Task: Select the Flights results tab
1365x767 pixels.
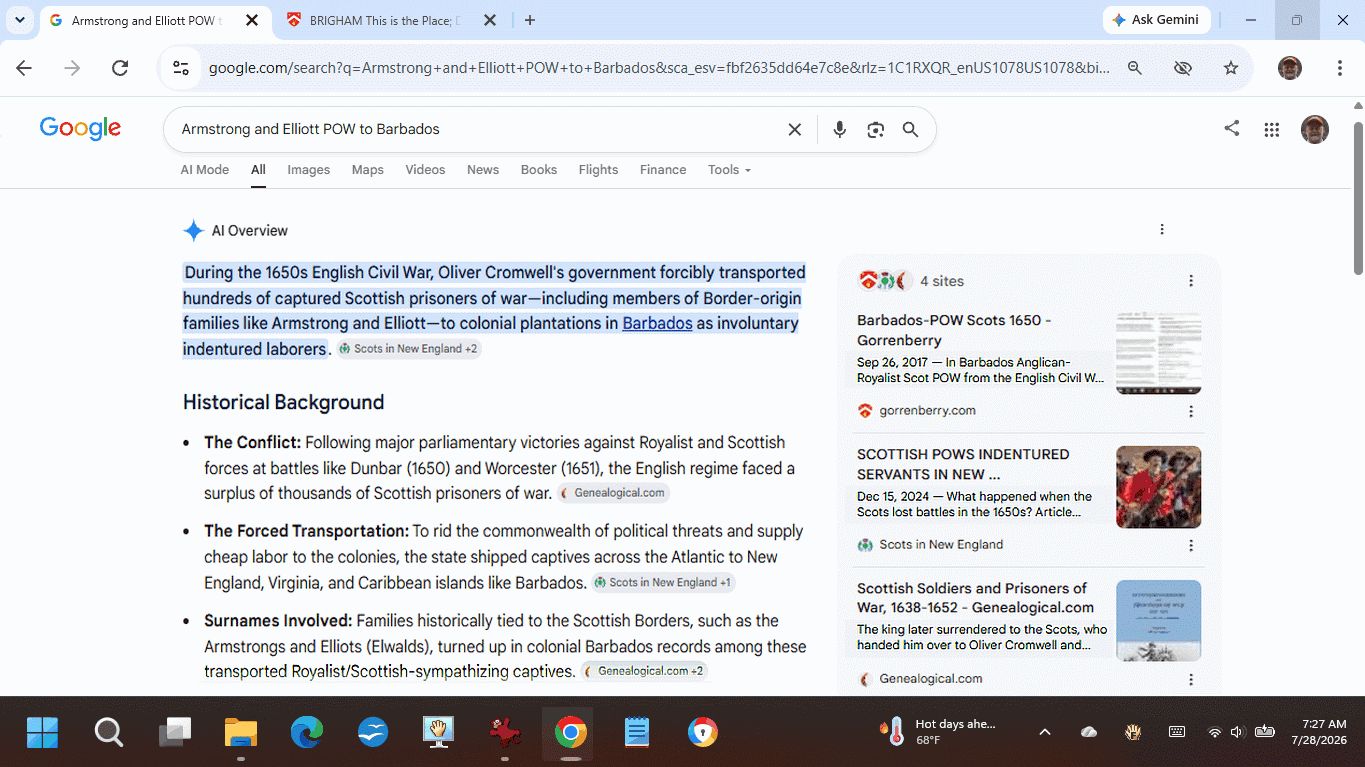Action: tap(598, 170)
